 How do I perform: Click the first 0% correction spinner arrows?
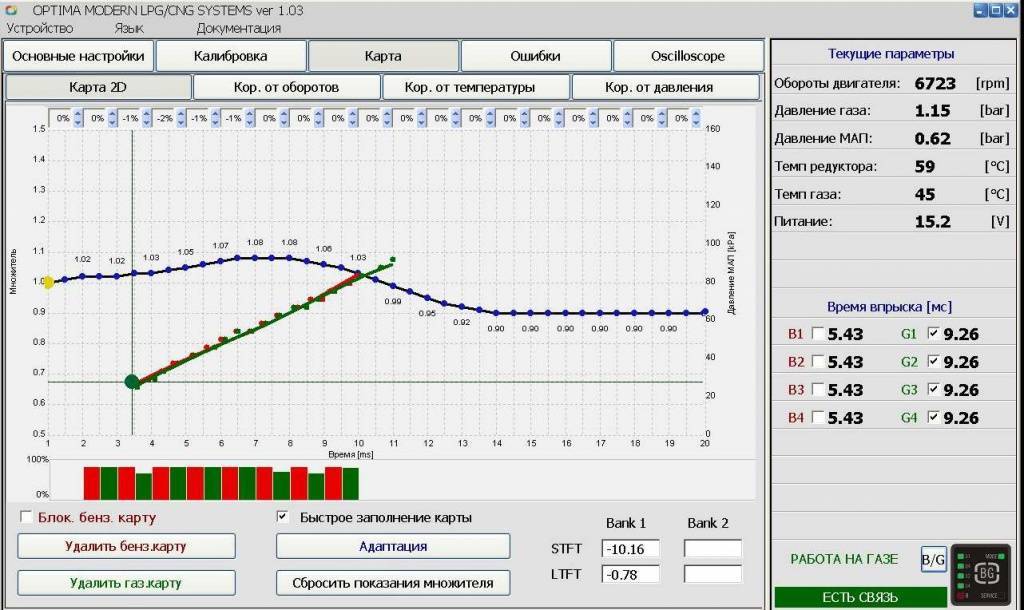79,118
